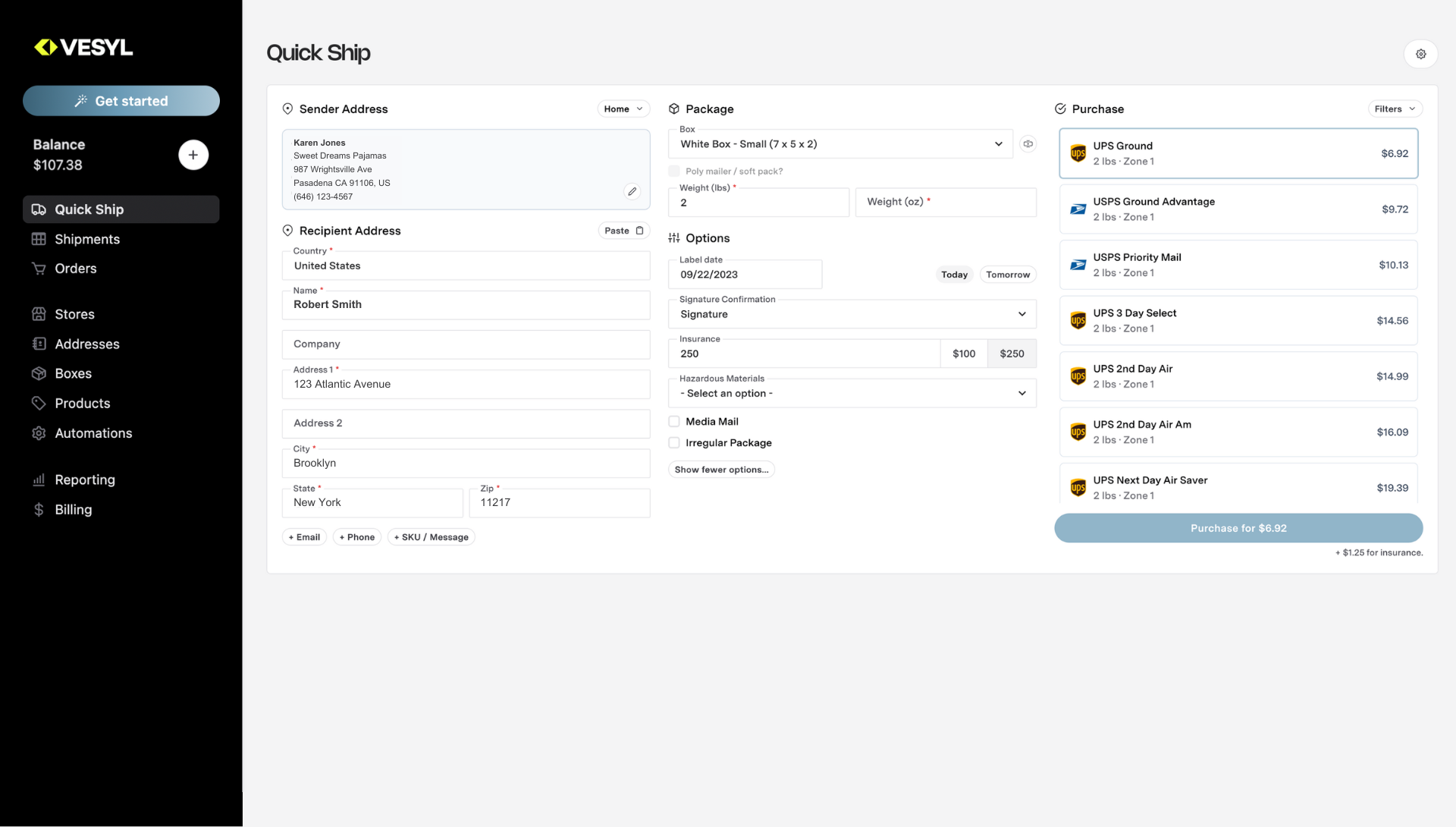Click the Automations icon in the sidebar
Viewport: 1456px width, 827px height.
pyautogui.click(x=39, y=433)
